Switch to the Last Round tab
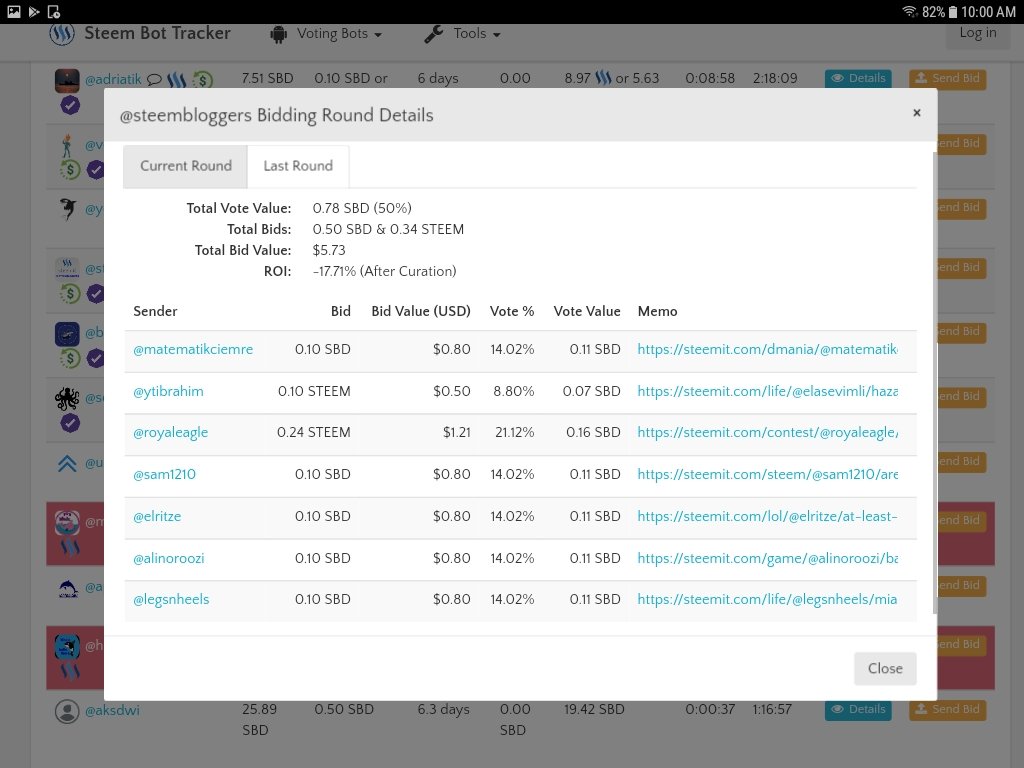Viewport: 1024px width, 768px height. click(298, 166)
